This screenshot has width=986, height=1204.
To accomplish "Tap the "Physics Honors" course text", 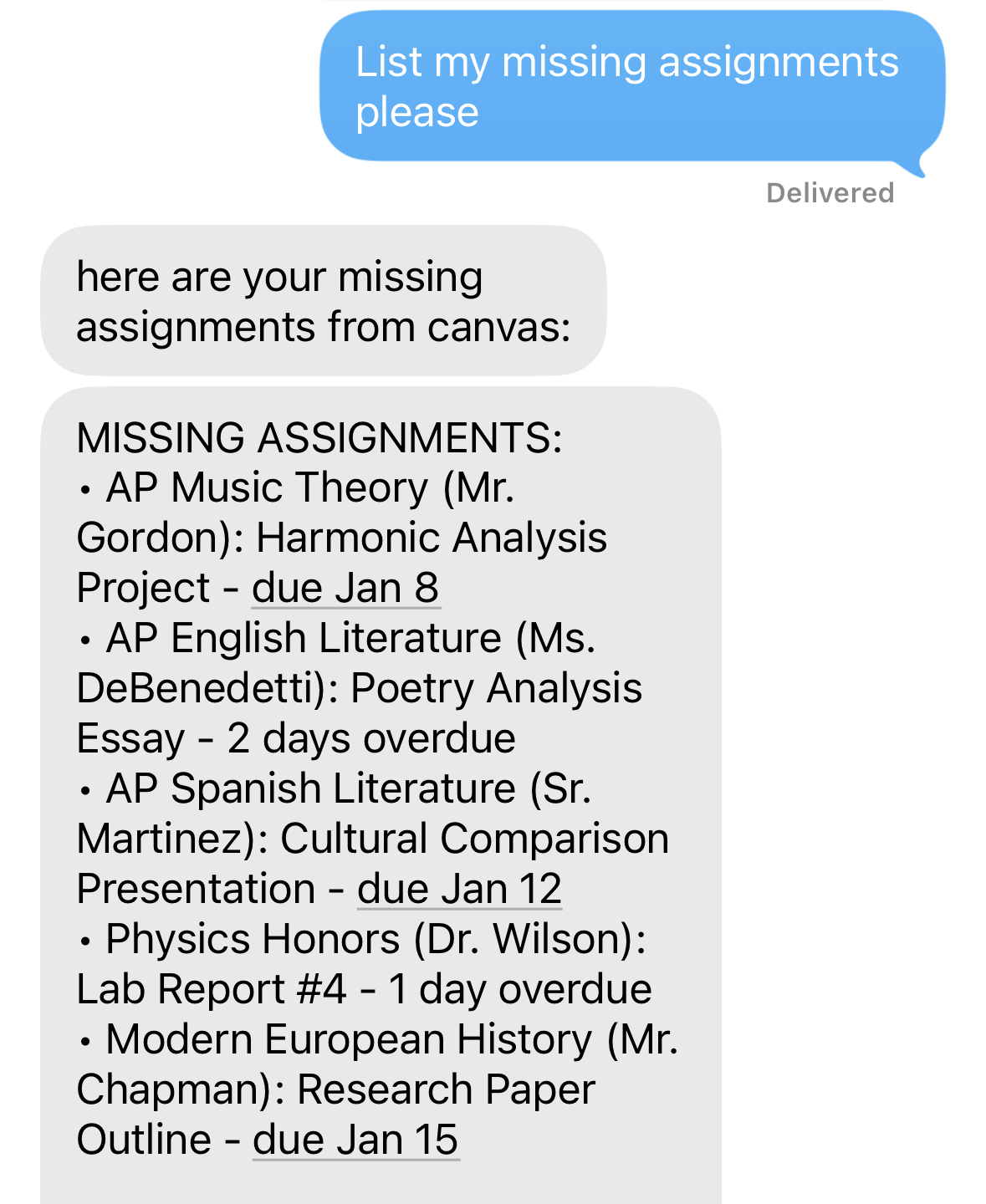I will pos(253,939).
